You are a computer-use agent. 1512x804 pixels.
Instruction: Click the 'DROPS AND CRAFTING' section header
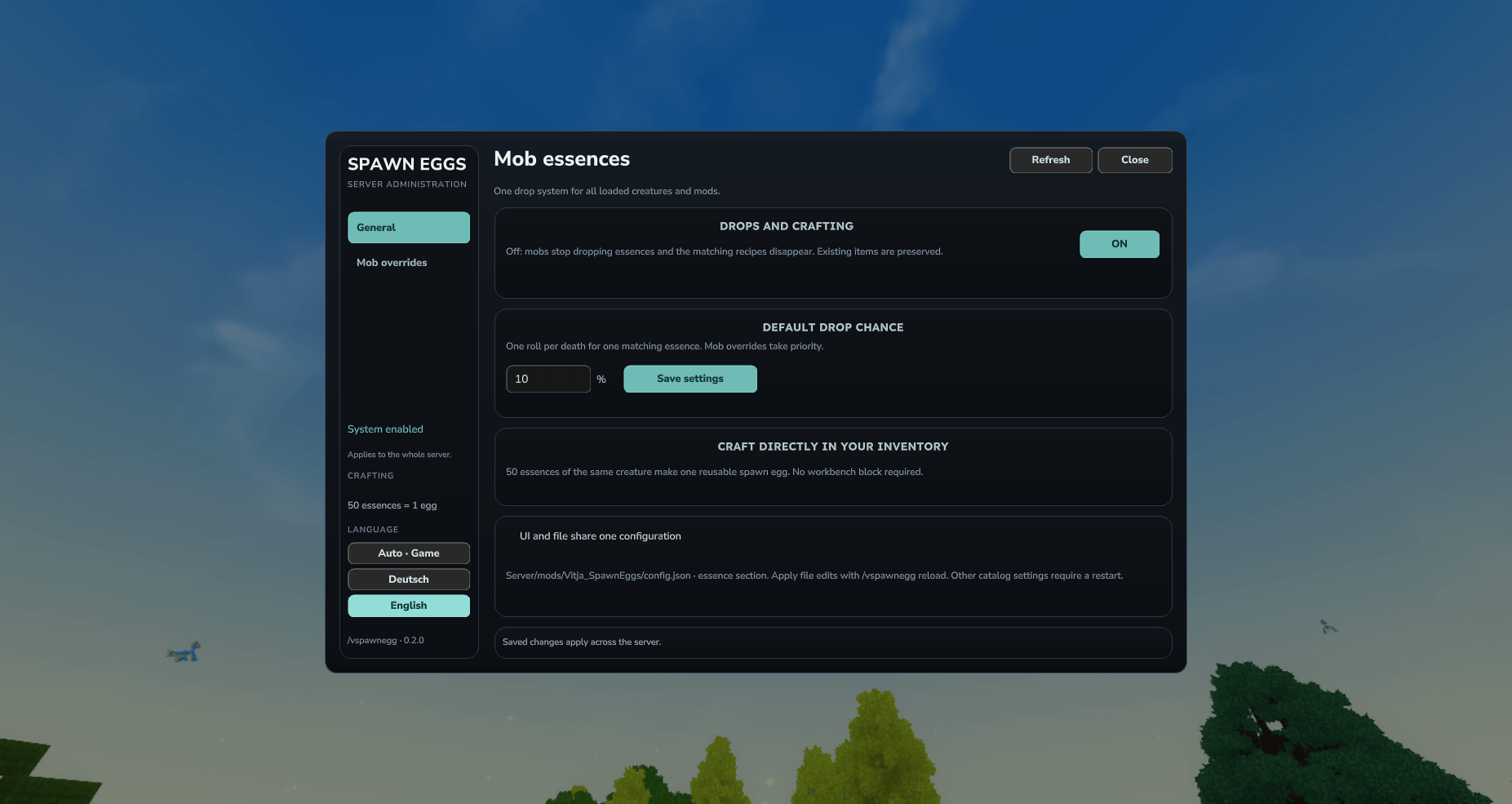(787, 226)
